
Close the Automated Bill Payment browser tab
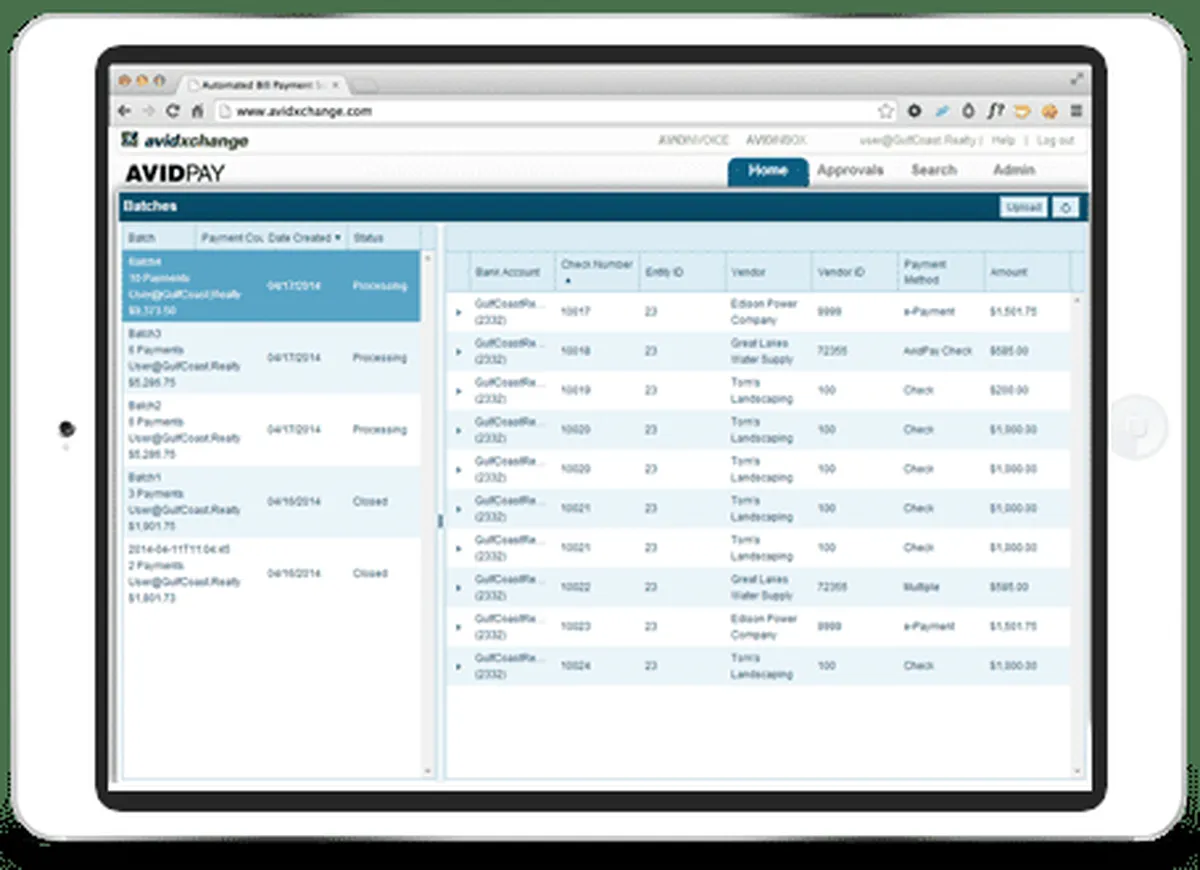click(x=338, y=86)
